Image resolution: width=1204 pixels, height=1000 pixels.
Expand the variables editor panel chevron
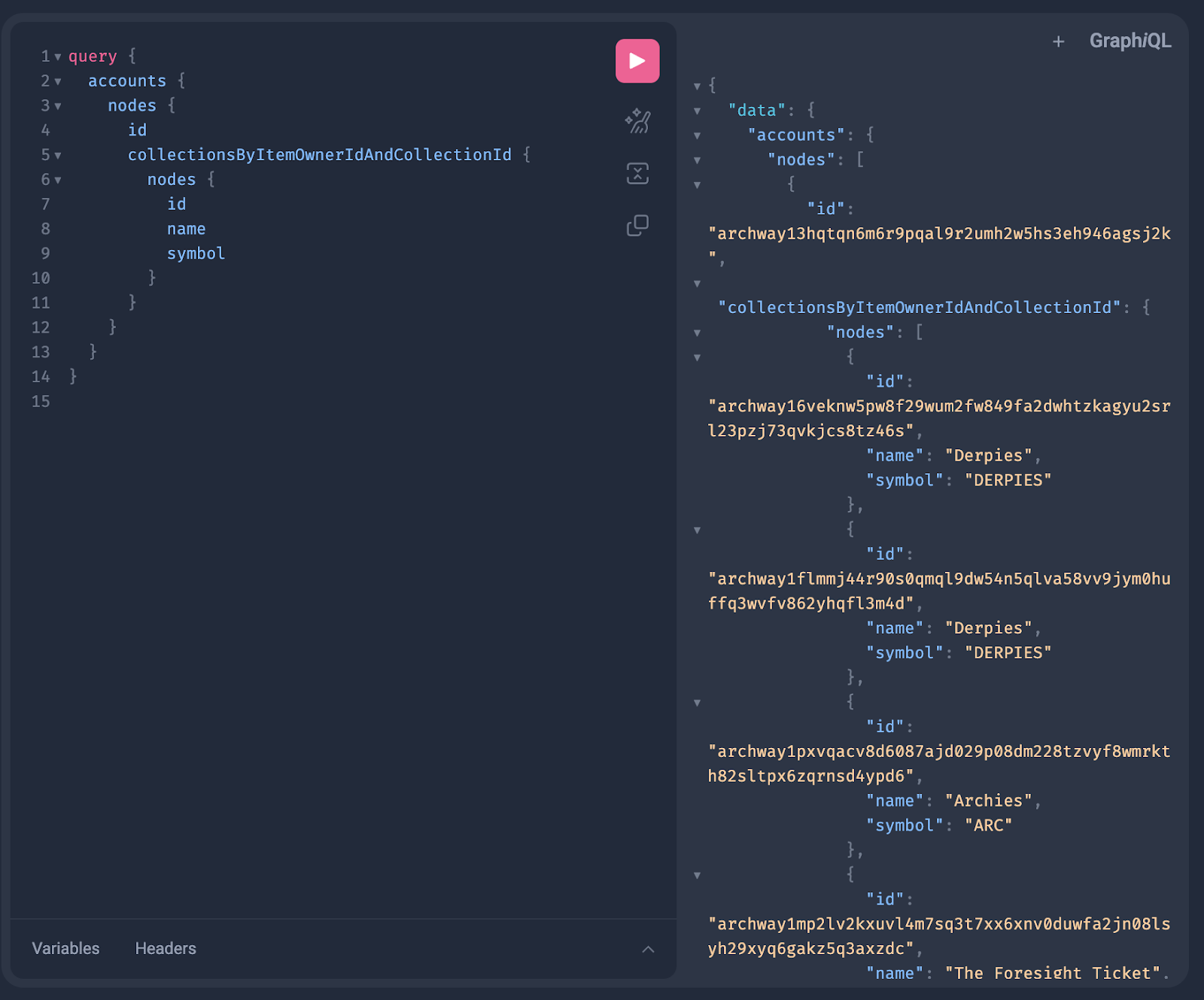coord(648,949)
